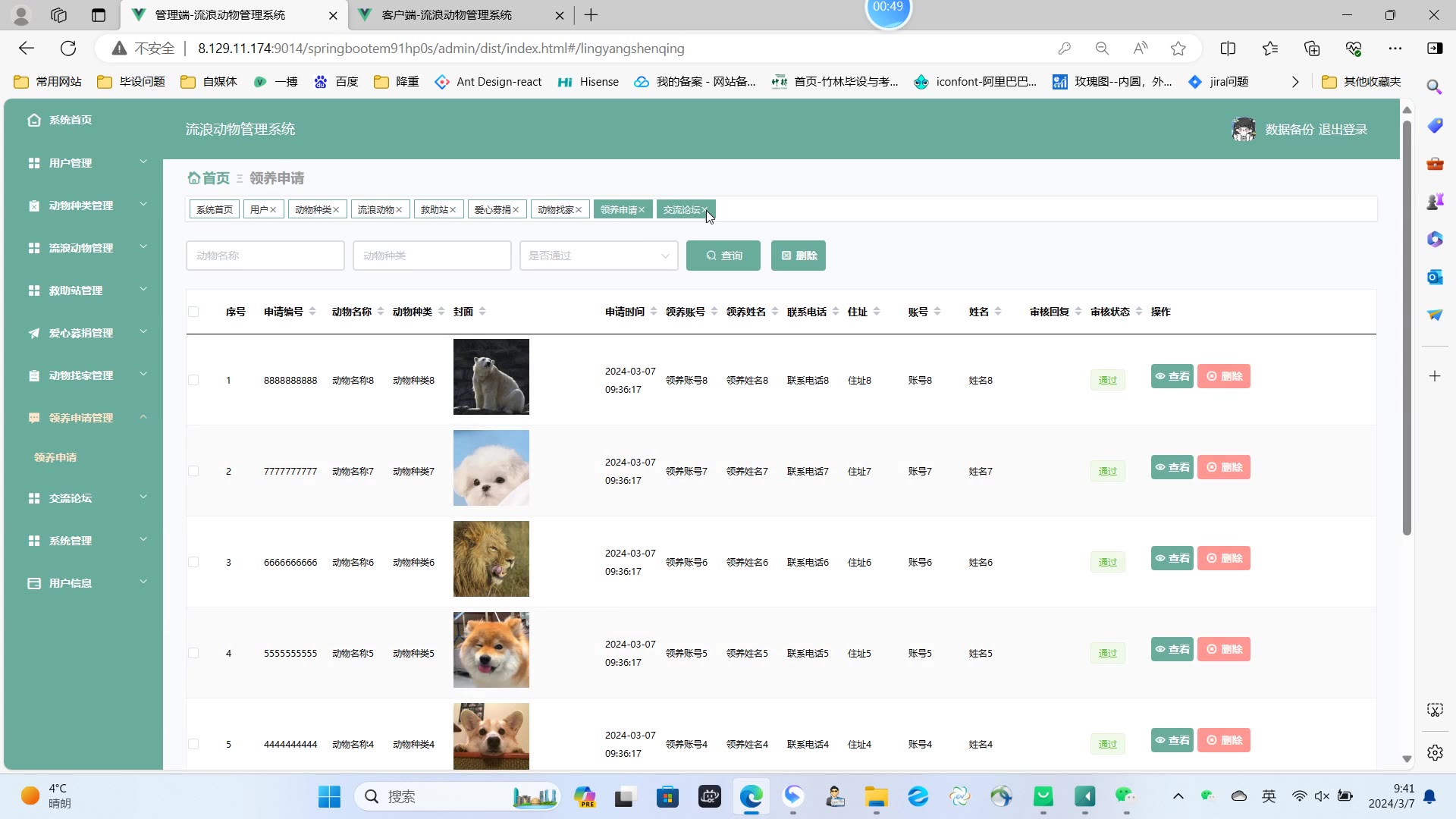The width and height of the screenshot is (1456, 819).
Task: Add page to favorites star icon
Action: point(1178,49)
